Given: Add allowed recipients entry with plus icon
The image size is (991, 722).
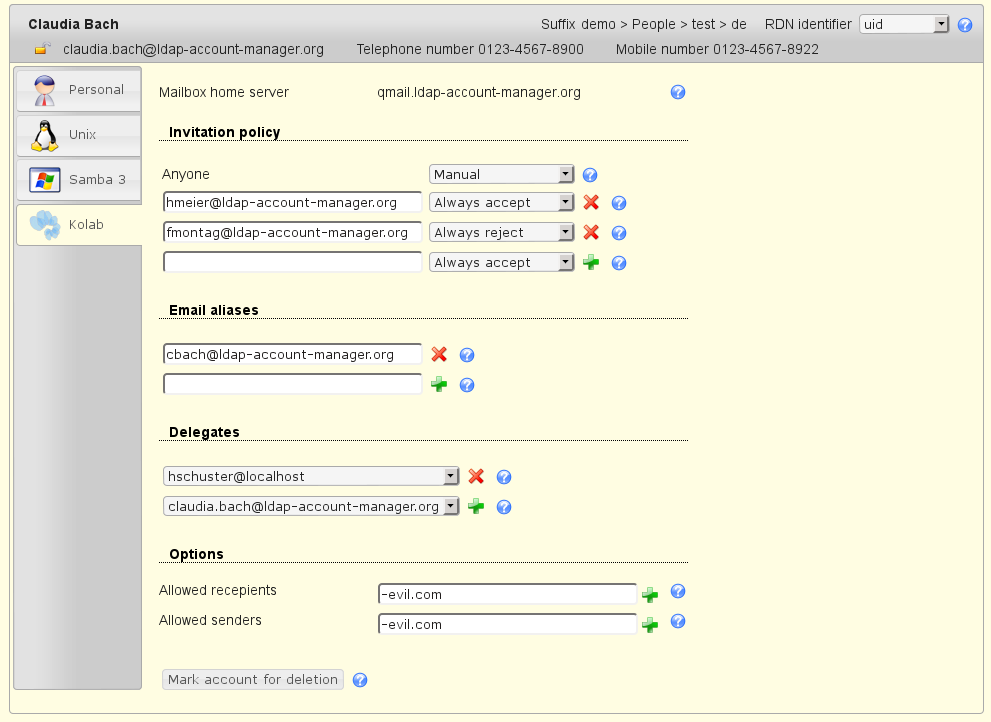Looking at the screenshot, I should pos(650,594).
